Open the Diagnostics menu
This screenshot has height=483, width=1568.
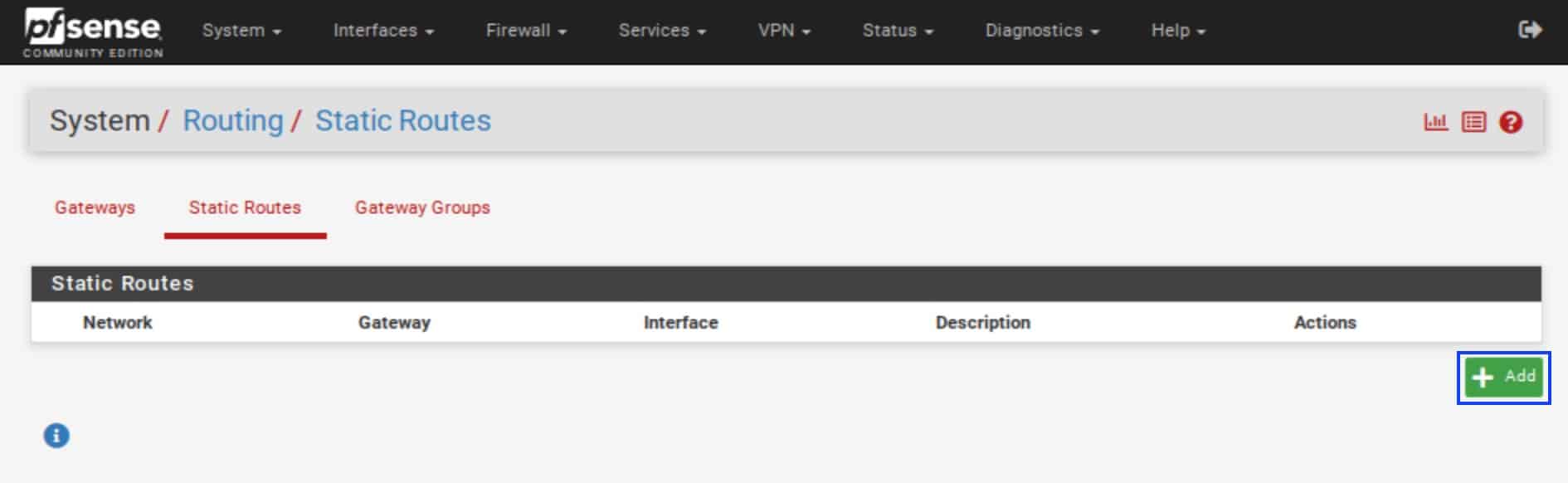point(1042,31)
